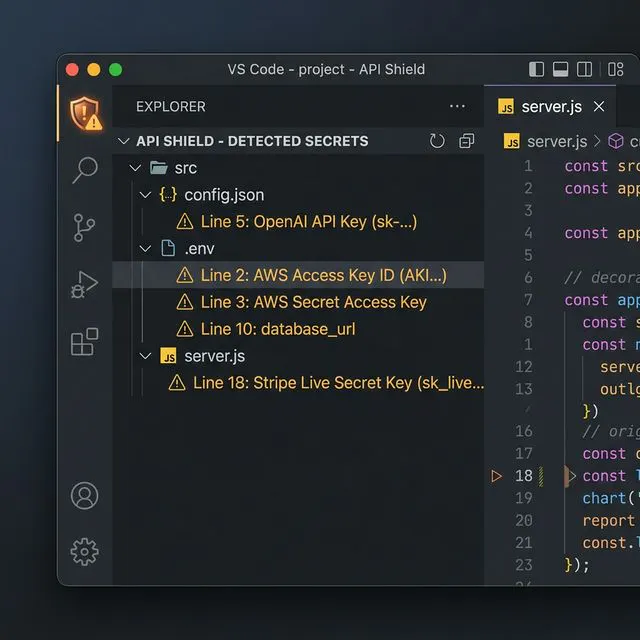Select the src folder

pyautogui.click(x=298, y=168)
